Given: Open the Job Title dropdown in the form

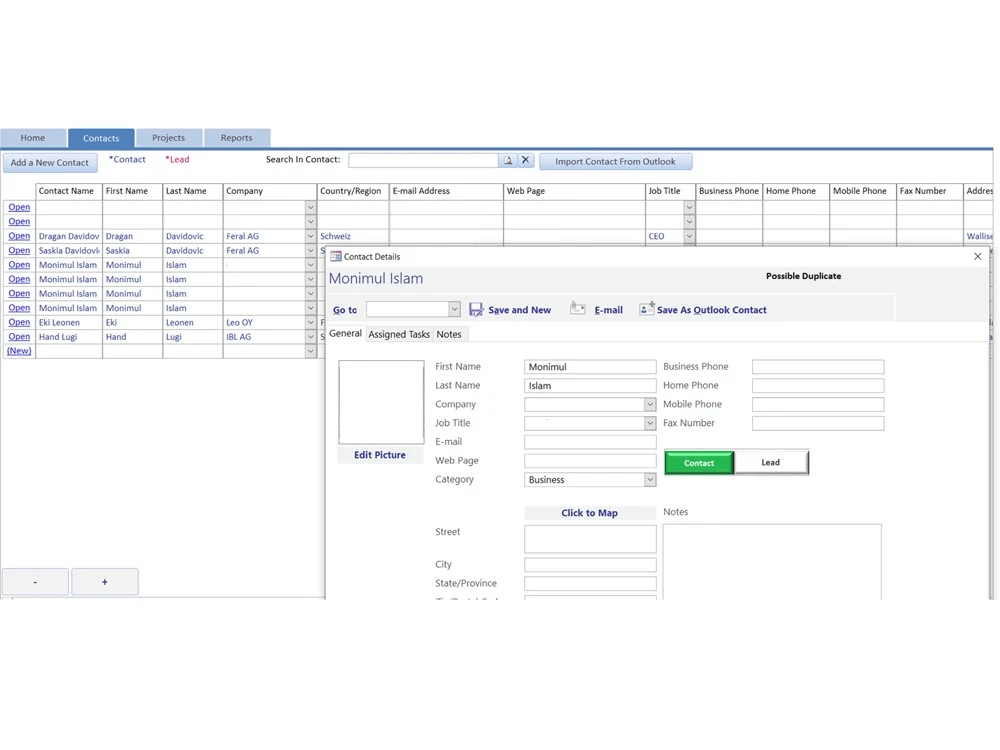Looking at the screenshot, I should (x=648, y=423).
